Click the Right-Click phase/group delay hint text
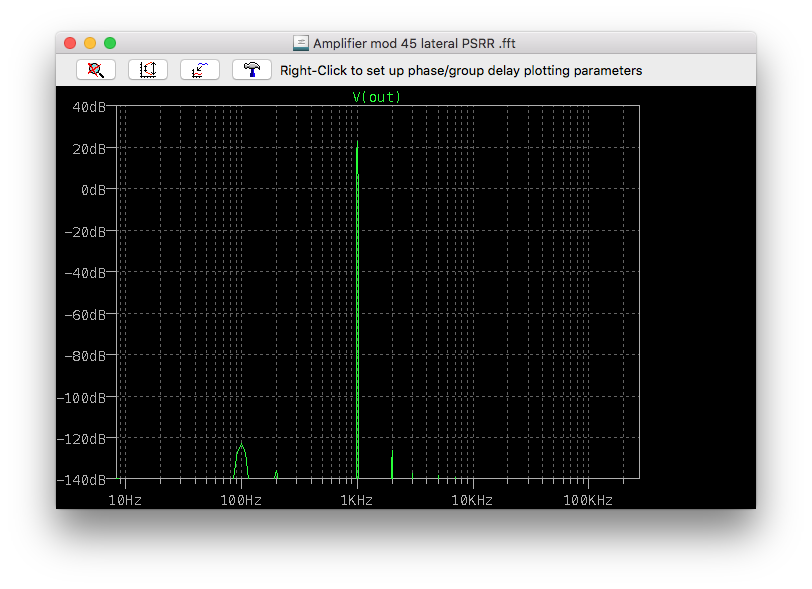 click(x=461, y=70)
